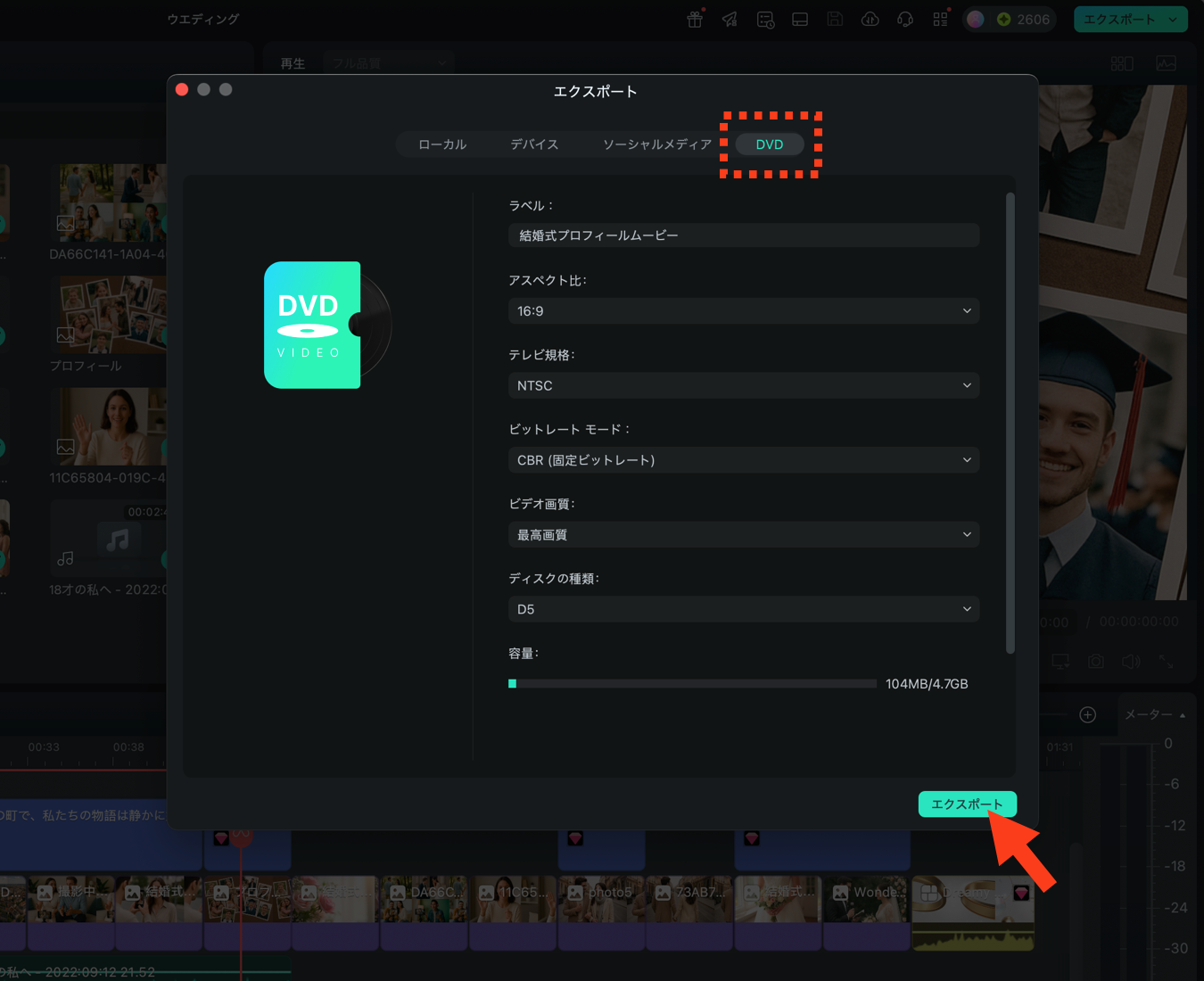Click the snapshot camera icon under preview
1204x981 pixels.
click(1096, 662)
